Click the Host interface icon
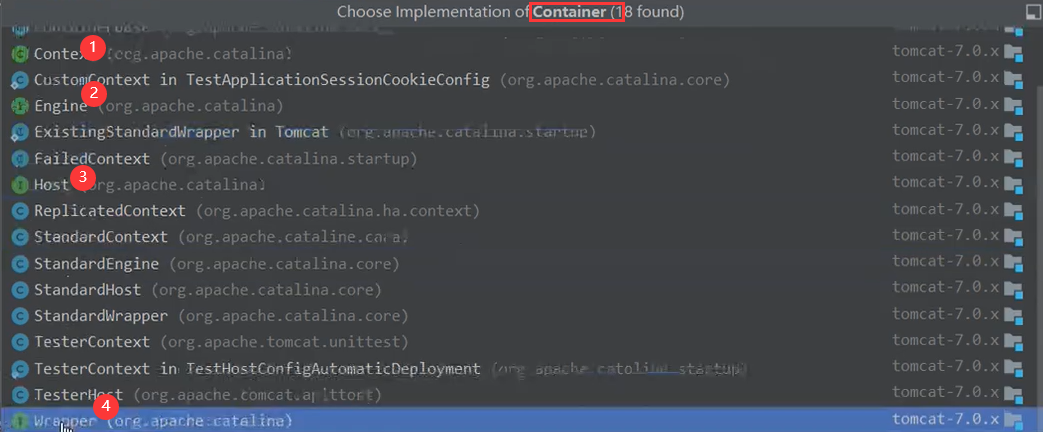Viewport: 1043px width, 432px height. coord(20,184)
